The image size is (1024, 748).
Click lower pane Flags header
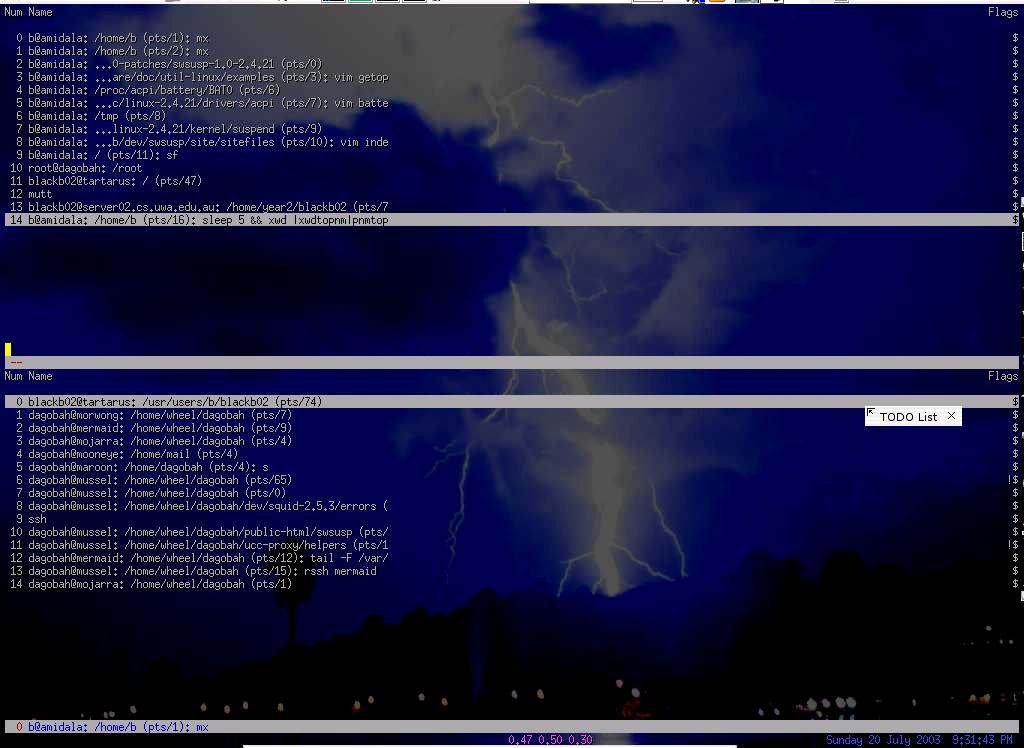pyautogui.click(x=1002, y=376)
